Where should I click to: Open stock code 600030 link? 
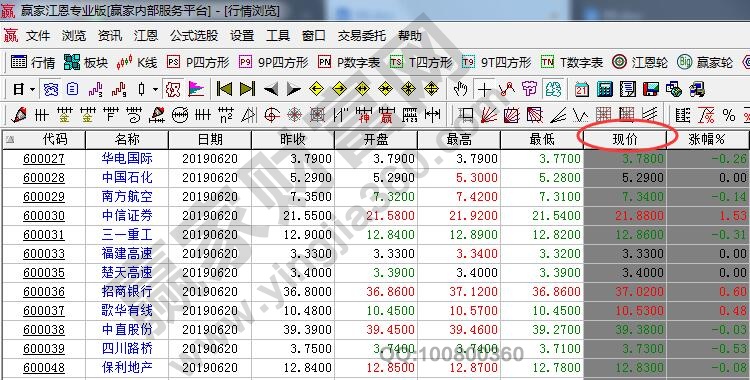pyautogui.click(x=44, y=216)
